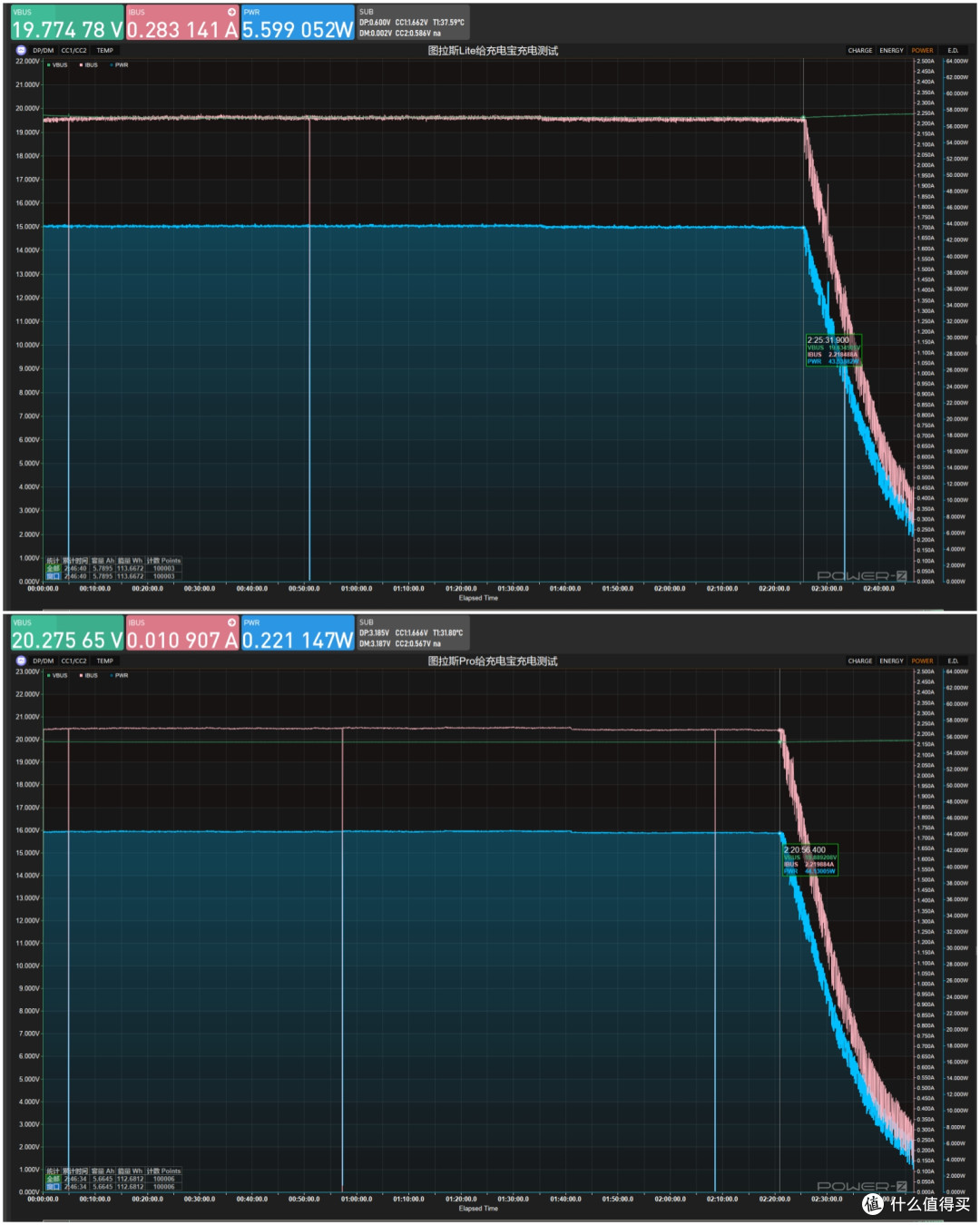Viewport: 980px width, 1225px height.
Task: Click the bottom PWR reading 0.221 147W
Action: click(298, 641)
